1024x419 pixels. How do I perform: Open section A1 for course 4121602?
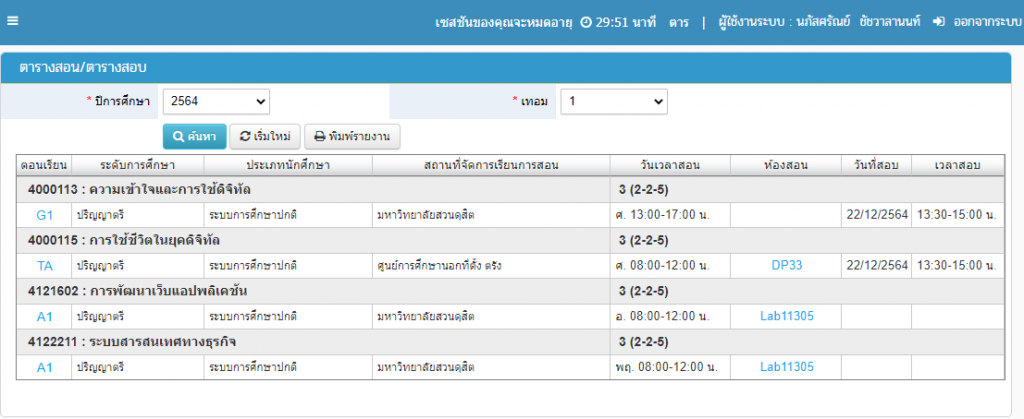click(44, 316)
